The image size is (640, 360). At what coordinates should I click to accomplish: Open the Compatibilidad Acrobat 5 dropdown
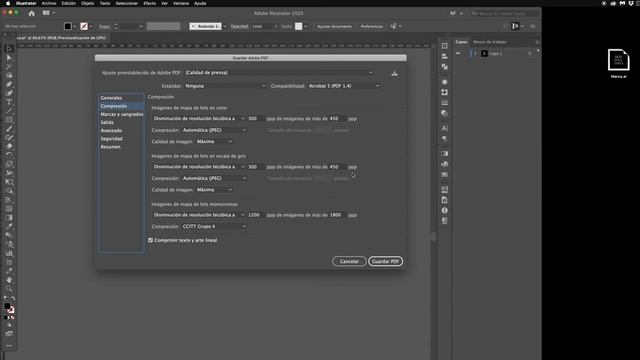(x=344, y=86)
